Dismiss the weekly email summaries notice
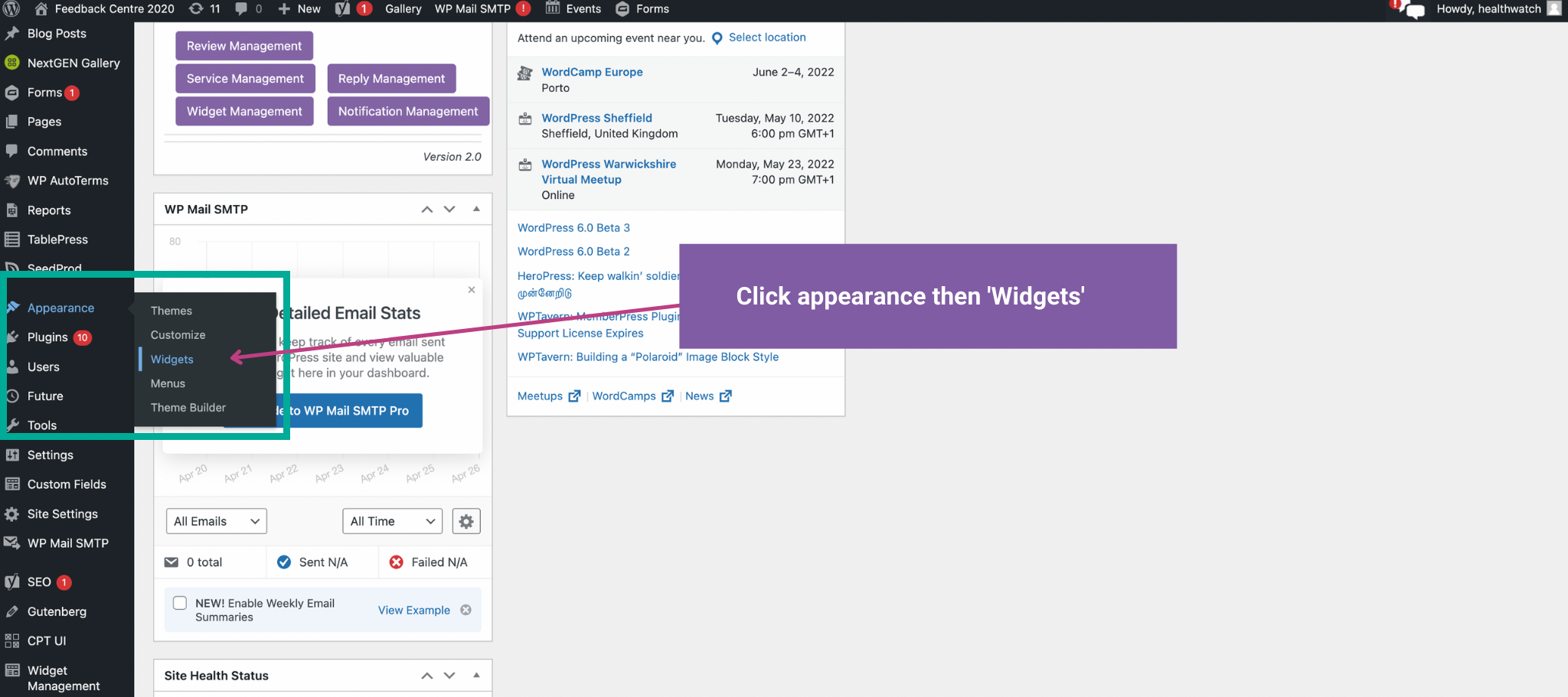The height and width of the screenshot is (697, 1568). pyautogui.click(x=465, y=610)
